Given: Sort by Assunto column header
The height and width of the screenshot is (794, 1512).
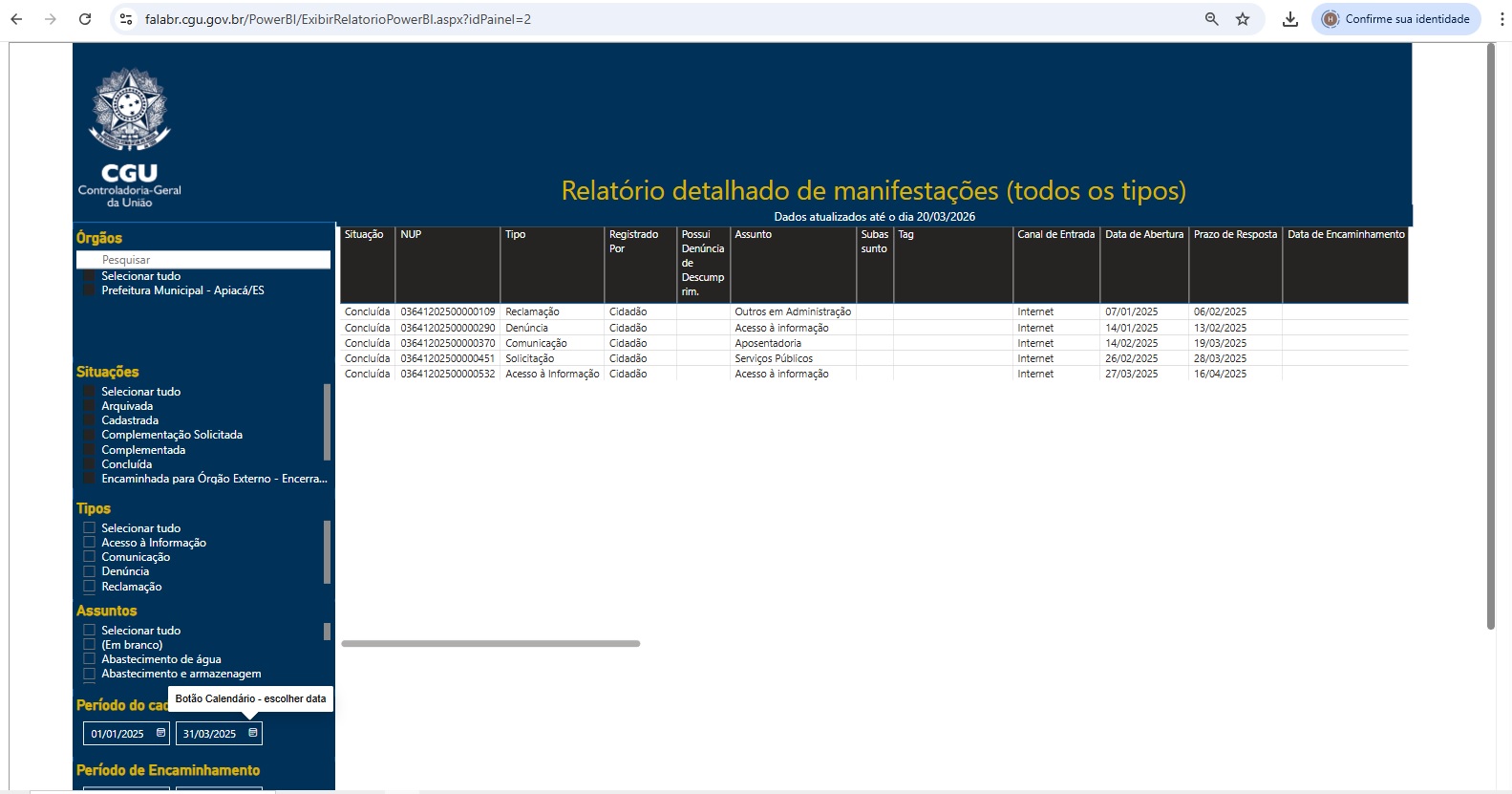Looking at the screenshot, I should pos(793,265).
